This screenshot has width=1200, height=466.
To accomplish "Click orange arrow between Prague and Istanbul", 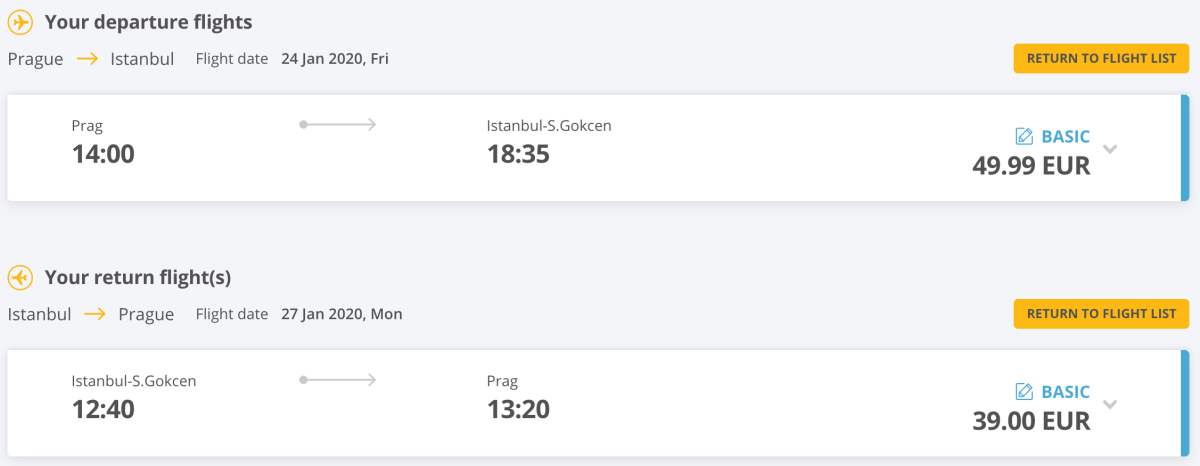I will pyautogui.click(x=88, y=59).
